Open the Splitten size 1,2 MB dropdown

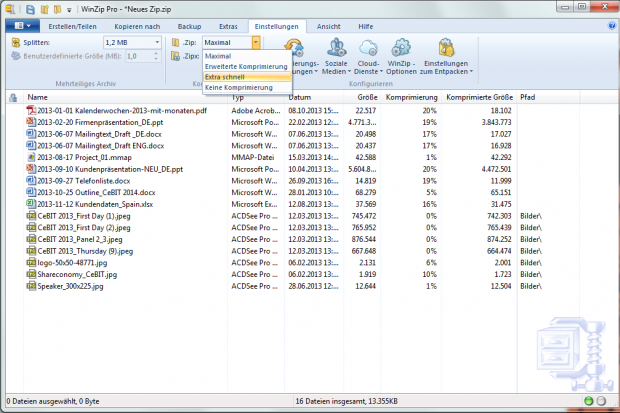pyautogui.click(x=157, y=42)
